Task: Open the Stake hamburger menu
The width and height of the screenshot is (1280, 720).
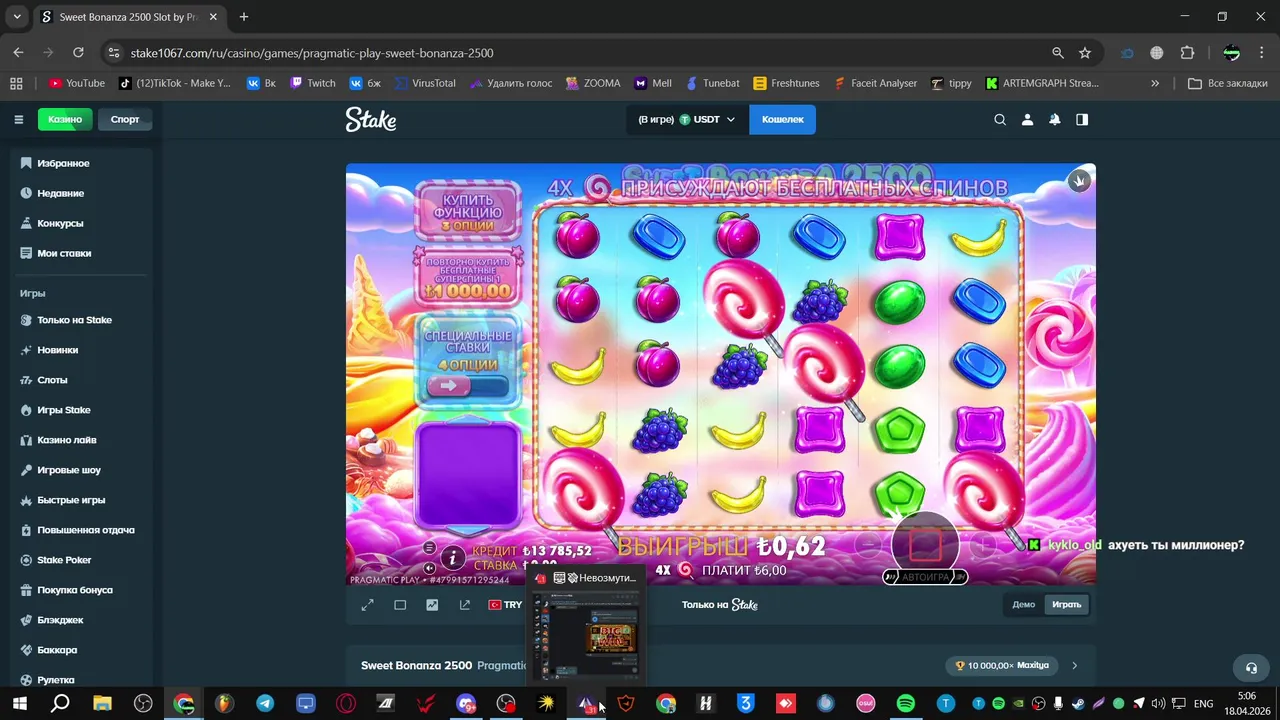Action: coord(19,119)
